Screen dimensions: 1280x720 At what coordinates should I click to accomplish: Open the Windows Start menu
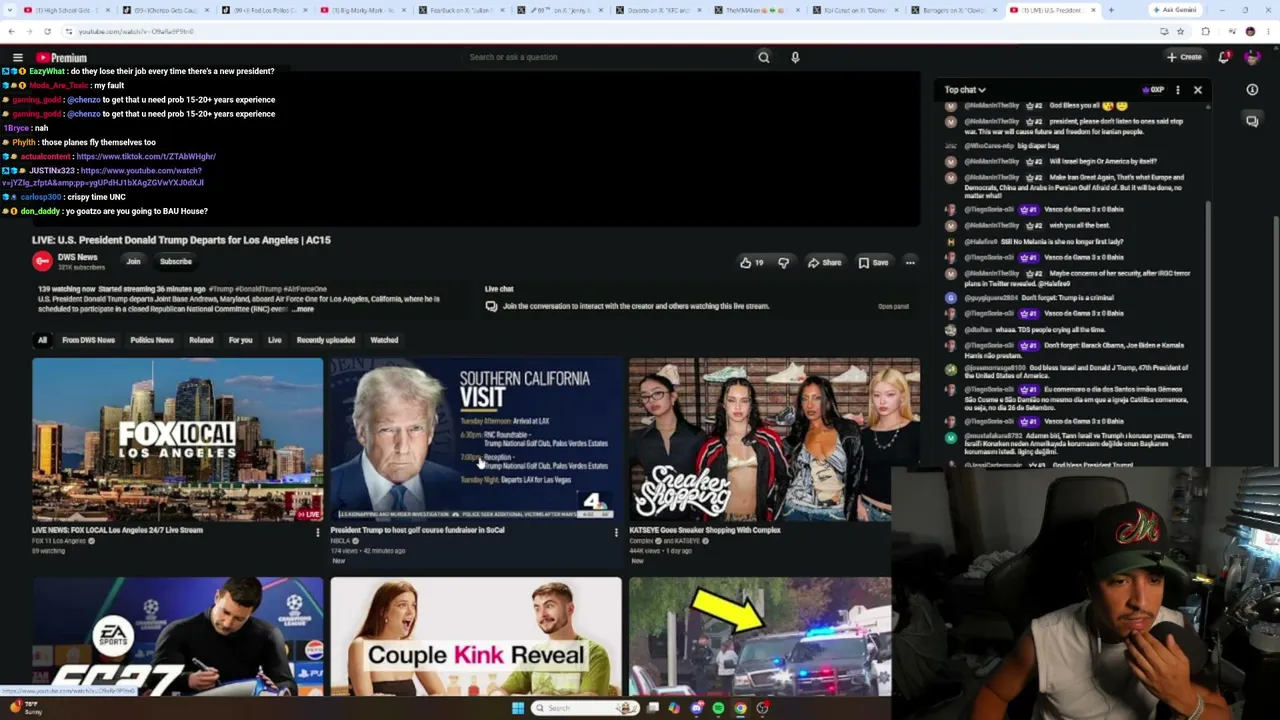518,708
